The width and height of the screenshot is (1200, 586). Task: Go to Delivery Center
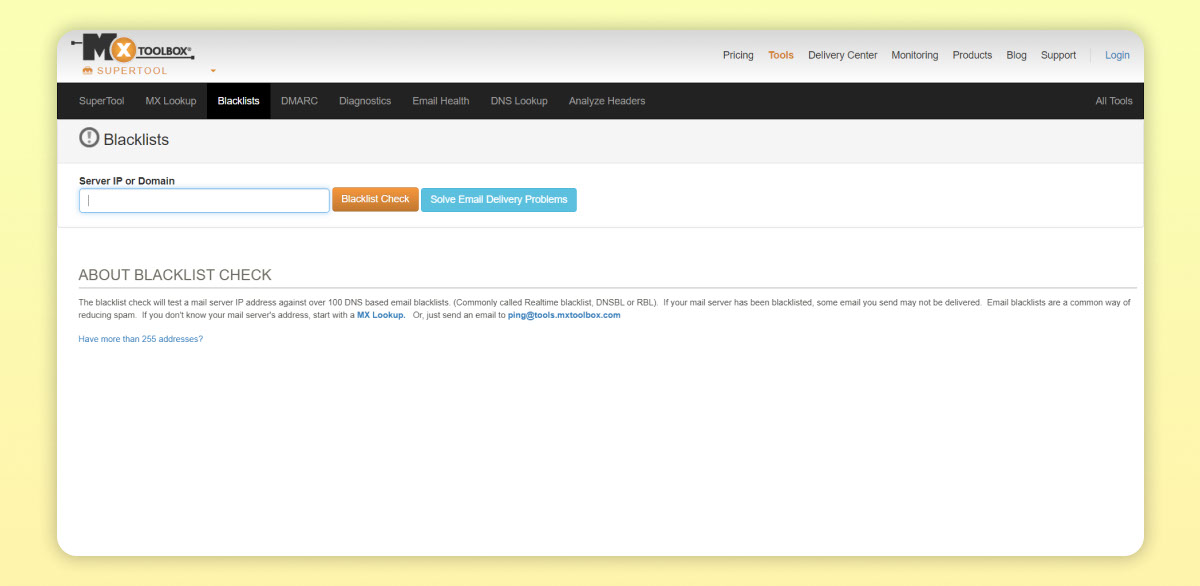coord(842,55)
